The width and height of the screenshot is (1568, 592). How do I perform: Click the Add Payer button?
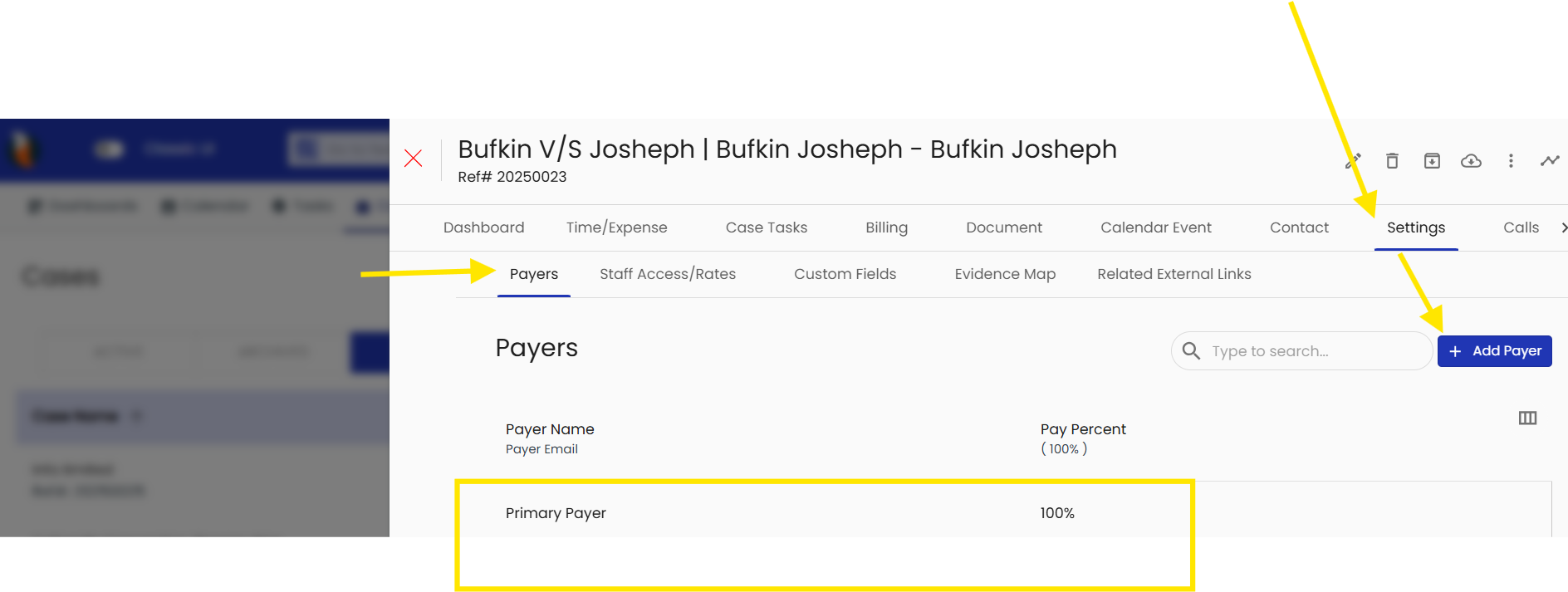pos(1494,351)
